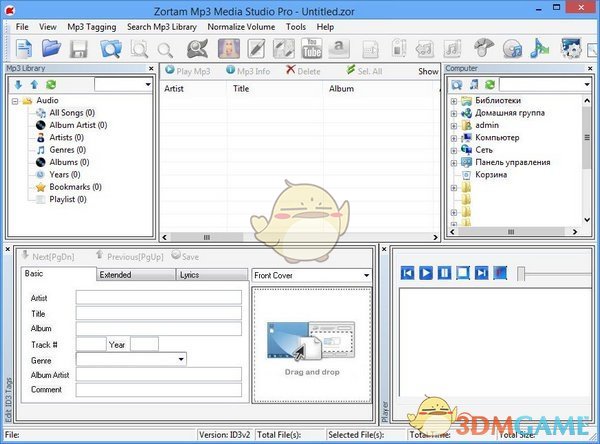600x444 pixels.
Task: Click the player Stop button
Action: click(x=463, y=273)
